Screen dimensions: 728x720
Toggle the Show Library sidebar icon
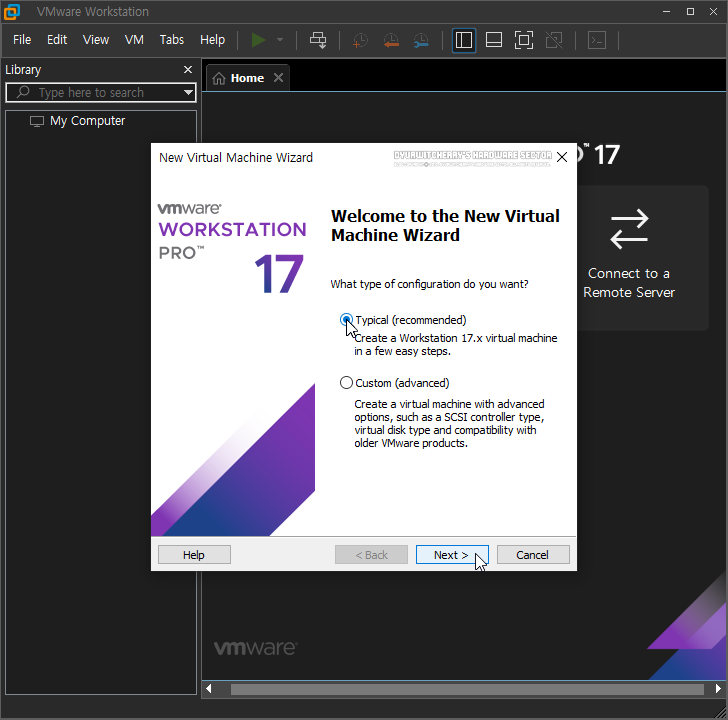464,40
